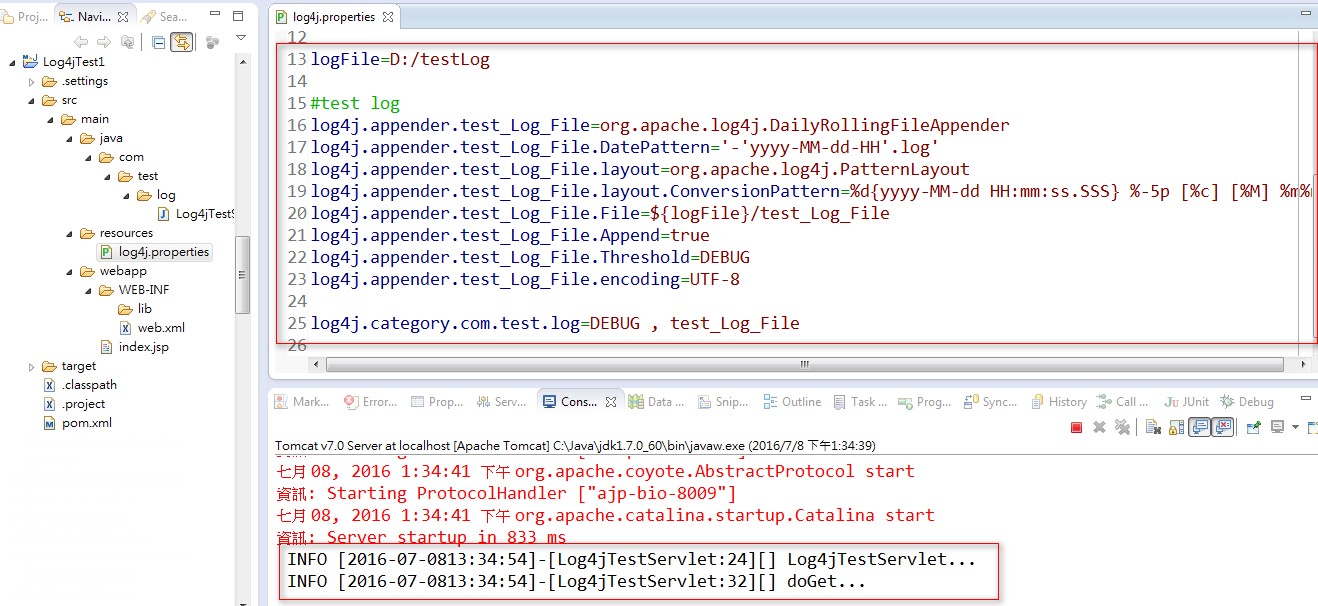Image resolution: width=1318 pixels, height=606 pixels.
Task: Go up one level in the Navigator
Action: [127, 42]
